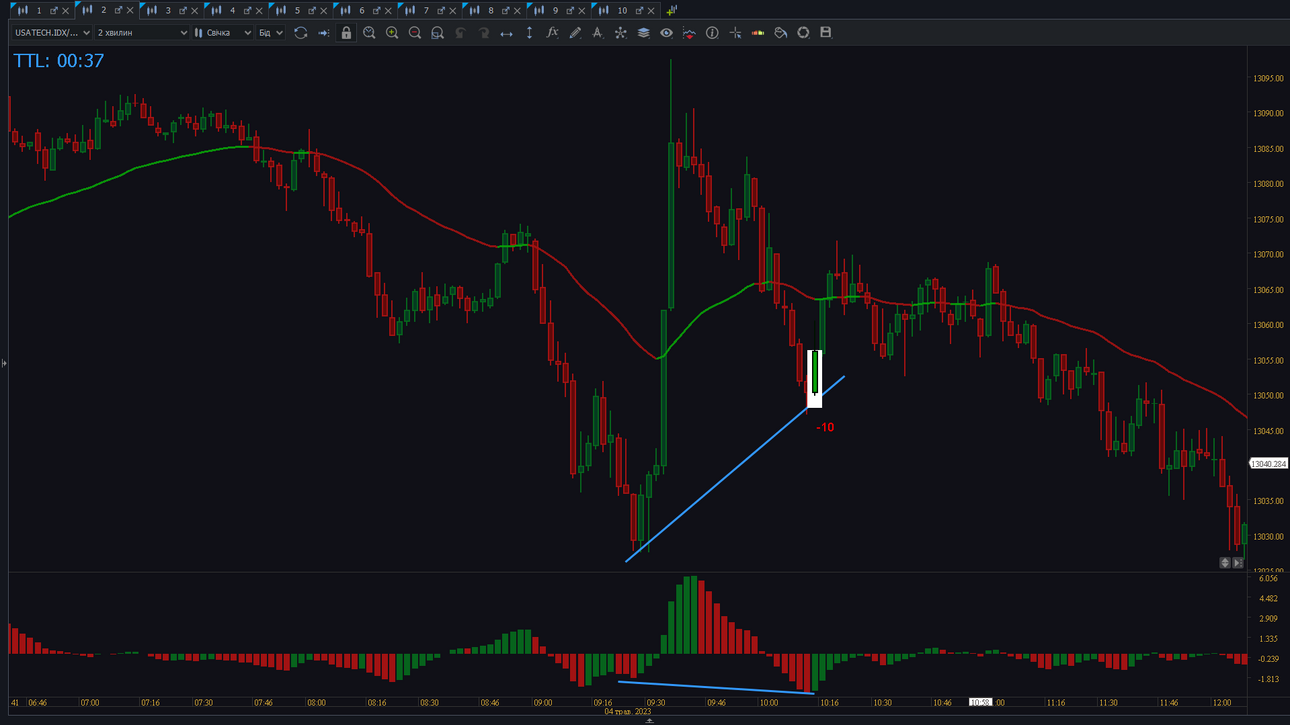Toggle the chart lock icon
The width and height of the screenshot is (1290, 725).
[x=346, y=33]
